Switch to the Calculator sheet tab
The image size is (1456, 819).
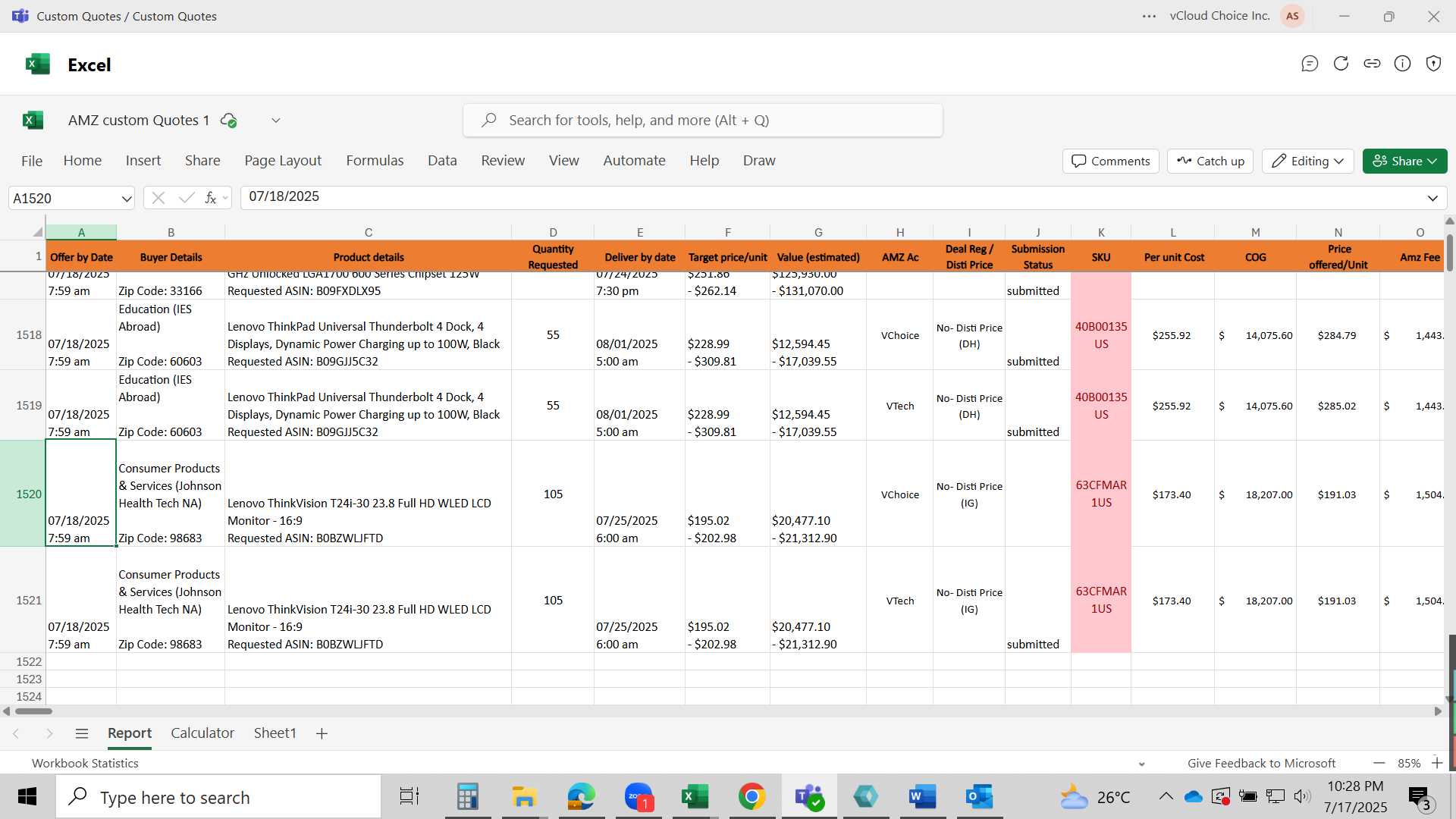(x=202, y=733)
